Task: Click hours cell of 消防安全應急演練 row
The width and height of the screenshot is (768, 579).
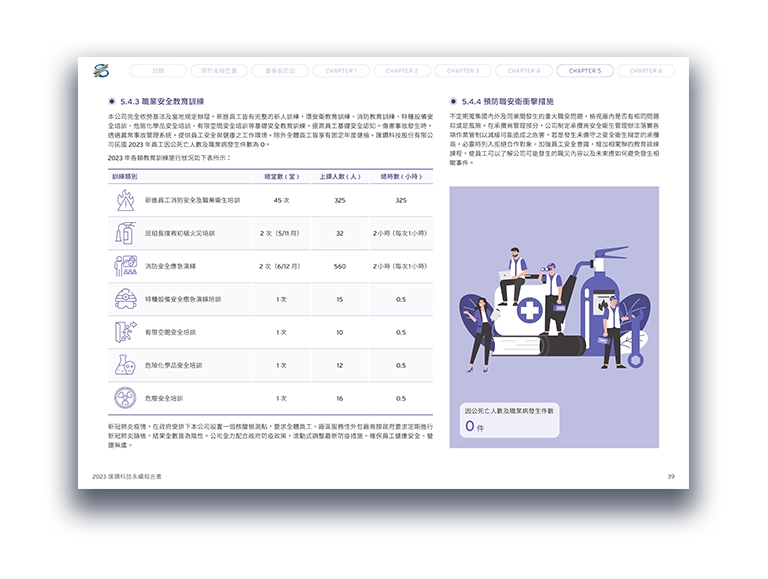Action: pyautogui.click(x=400, y=266)
